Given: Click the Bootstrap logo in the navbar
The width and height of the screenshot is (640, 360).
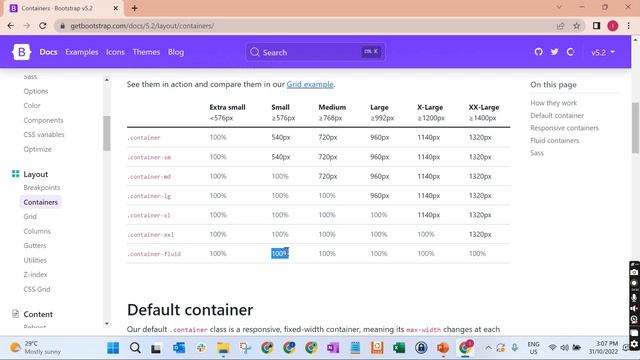Looking at the screenshot, I should click(x=21, y=52).
